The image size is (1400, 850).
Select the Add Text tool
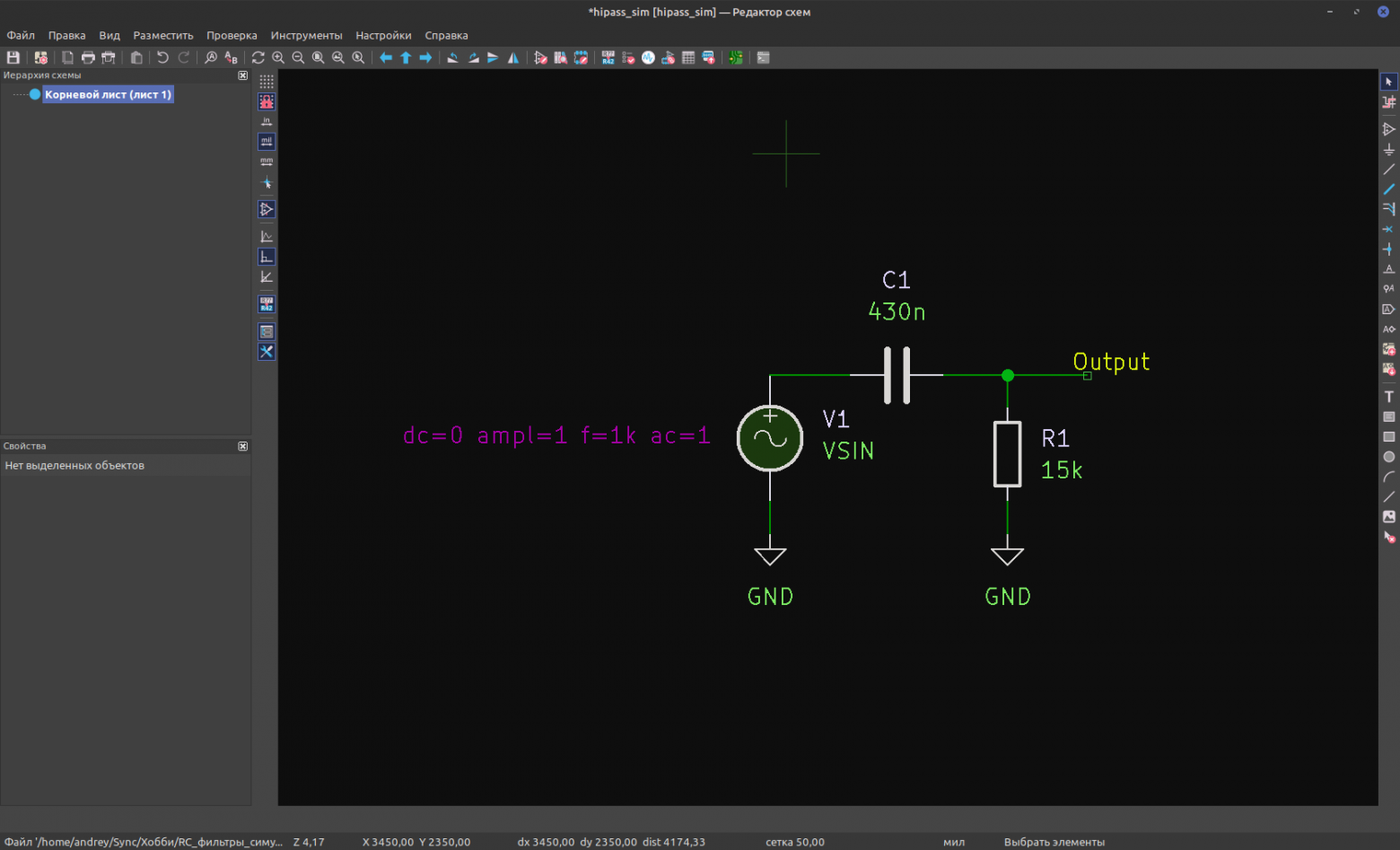[1388, 397]
